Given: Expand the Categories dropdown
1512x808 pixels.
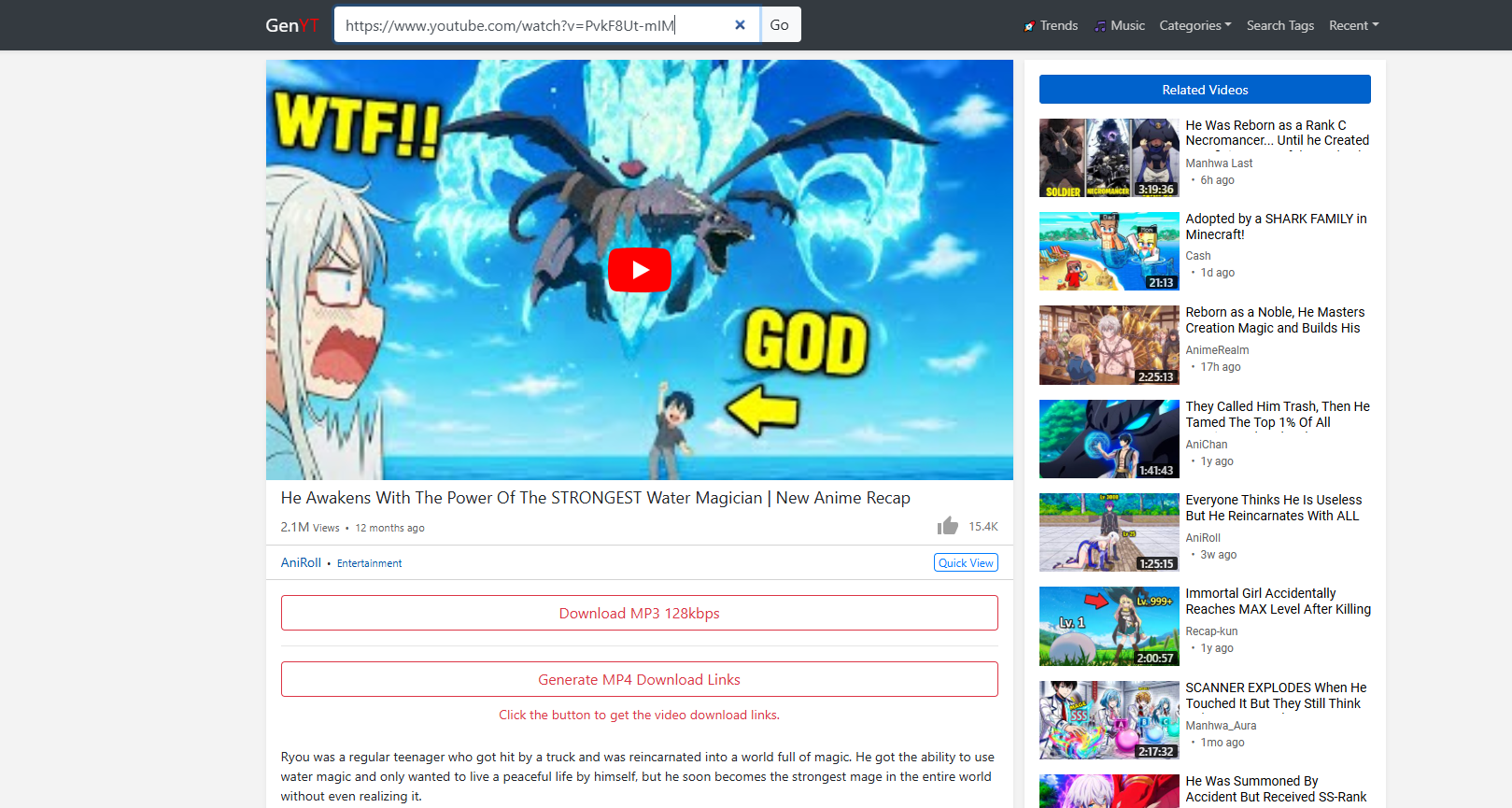Looking at the screenshot, I should tap(1195, 25).
